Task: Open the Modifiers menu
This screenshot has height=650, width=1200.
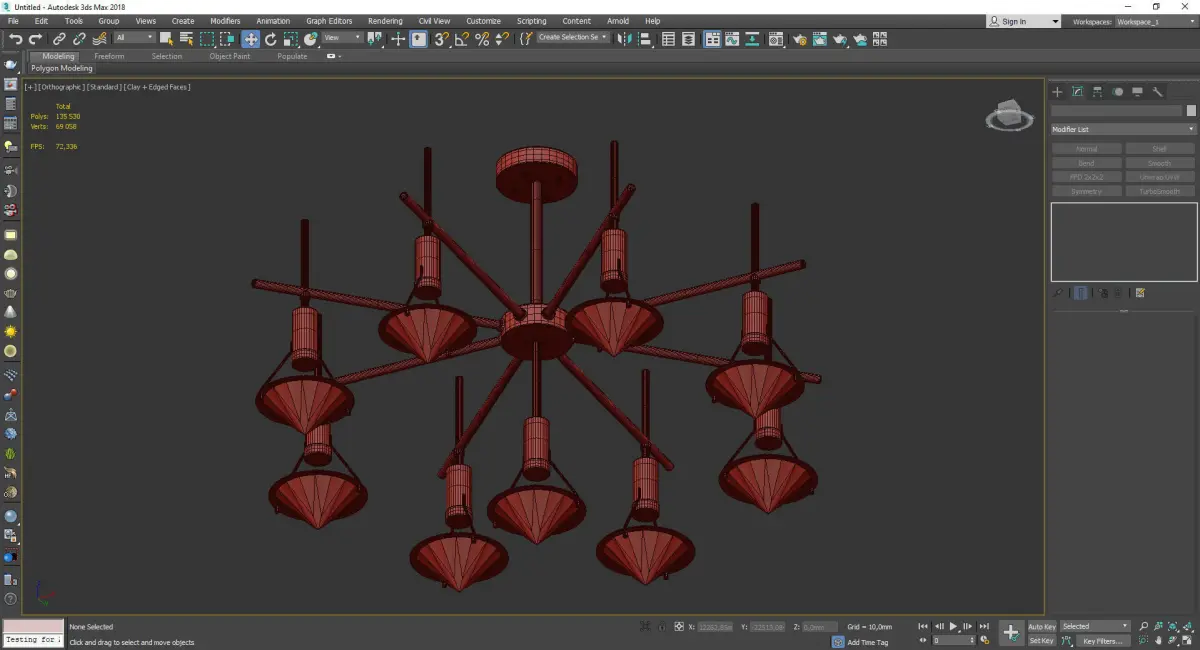Action: click(x=225, y=21)
